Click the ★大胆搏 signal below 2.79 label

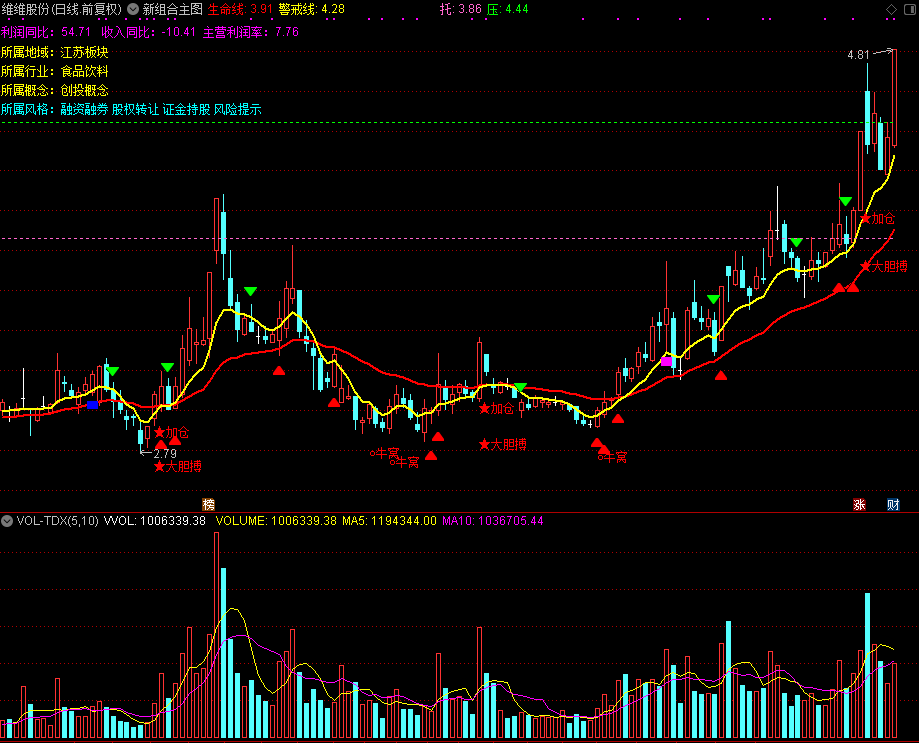178,466
